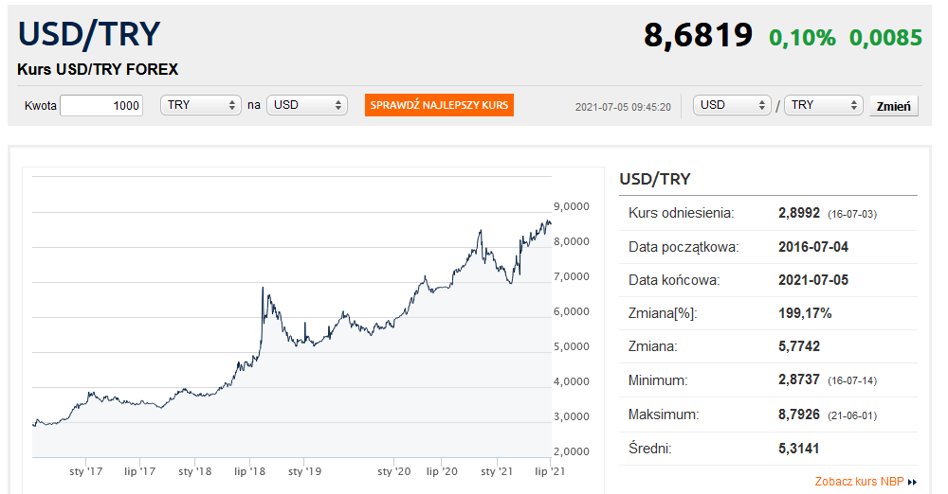Click the large USD/TRY page heading
The width and height of the screenshot is (948, 494).
tap(89, 34)
